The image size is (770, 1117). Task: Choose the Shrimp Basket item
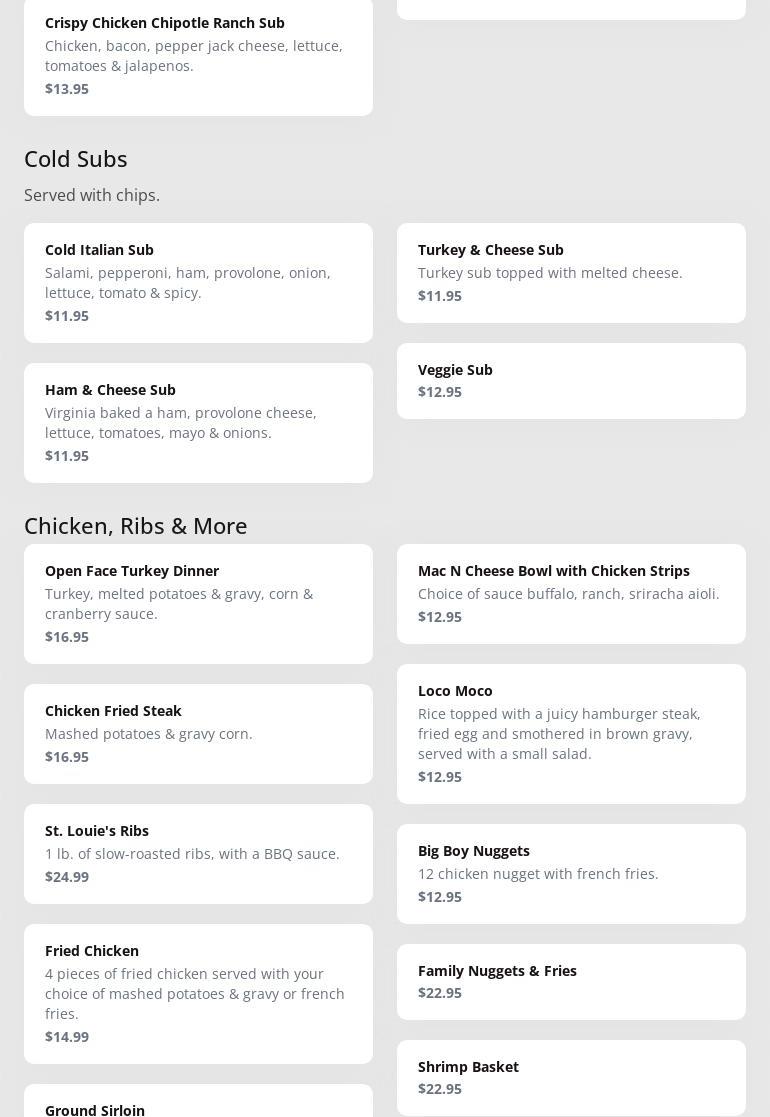(x=571, y=1077)
